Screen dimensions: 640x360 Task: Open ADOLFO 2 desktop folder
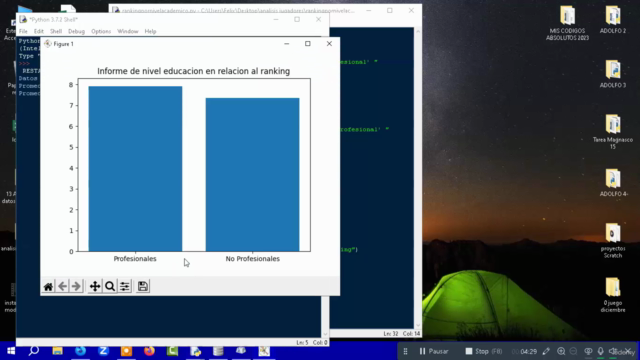tap(613, 20)
